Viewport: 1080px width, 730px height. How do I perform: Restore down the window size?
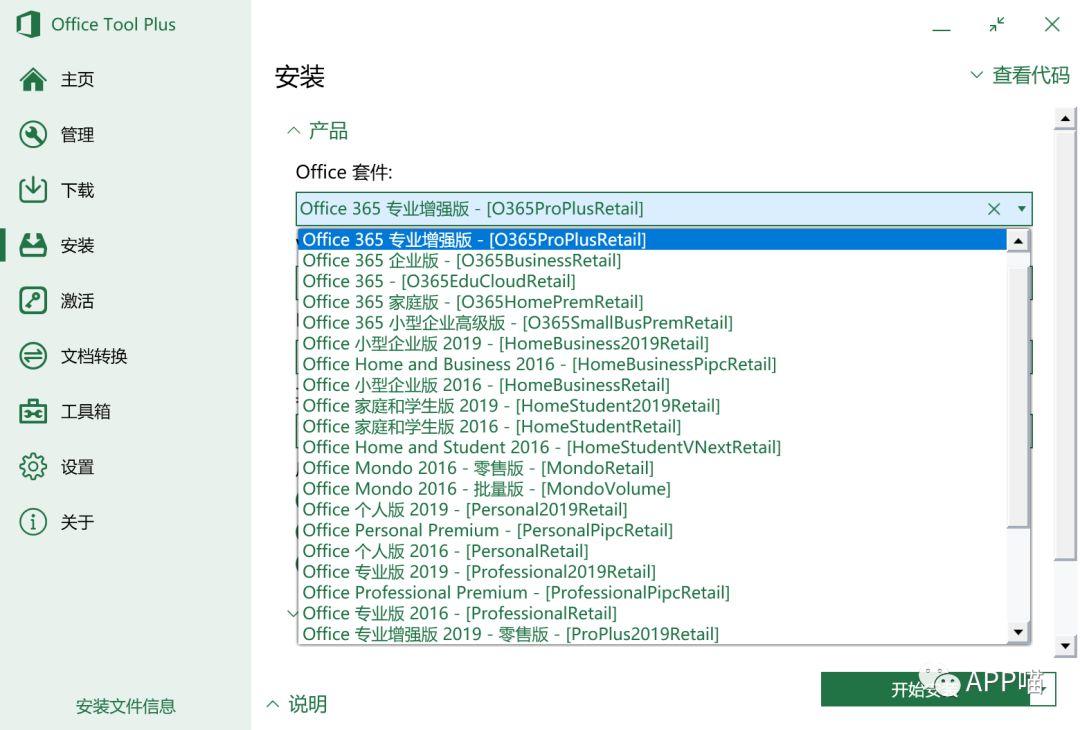click(x=997, y=25)
